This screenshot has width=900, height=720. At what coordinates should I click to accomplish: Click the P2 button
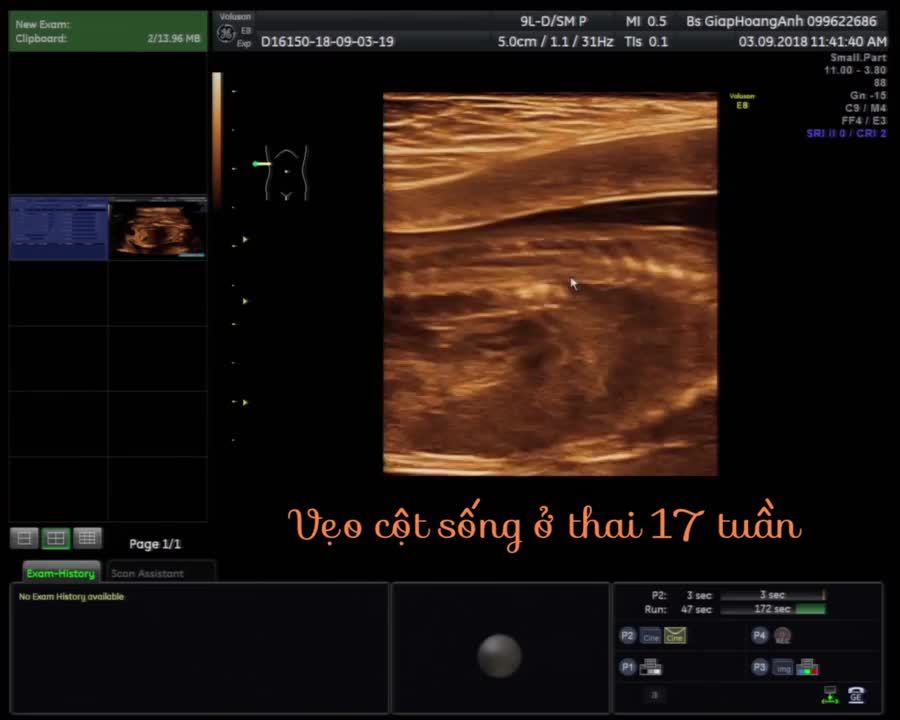[x=627, y=636]
